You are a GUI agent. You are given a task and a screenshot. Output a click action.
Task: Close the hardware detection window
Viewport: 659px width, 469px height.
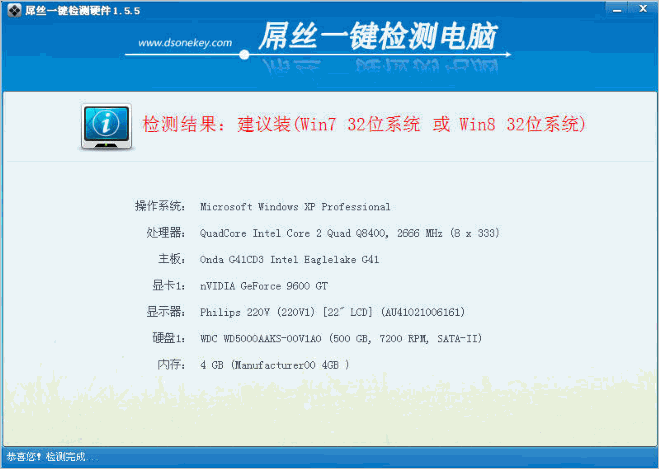pyautogui.click(x=643, y=9)
